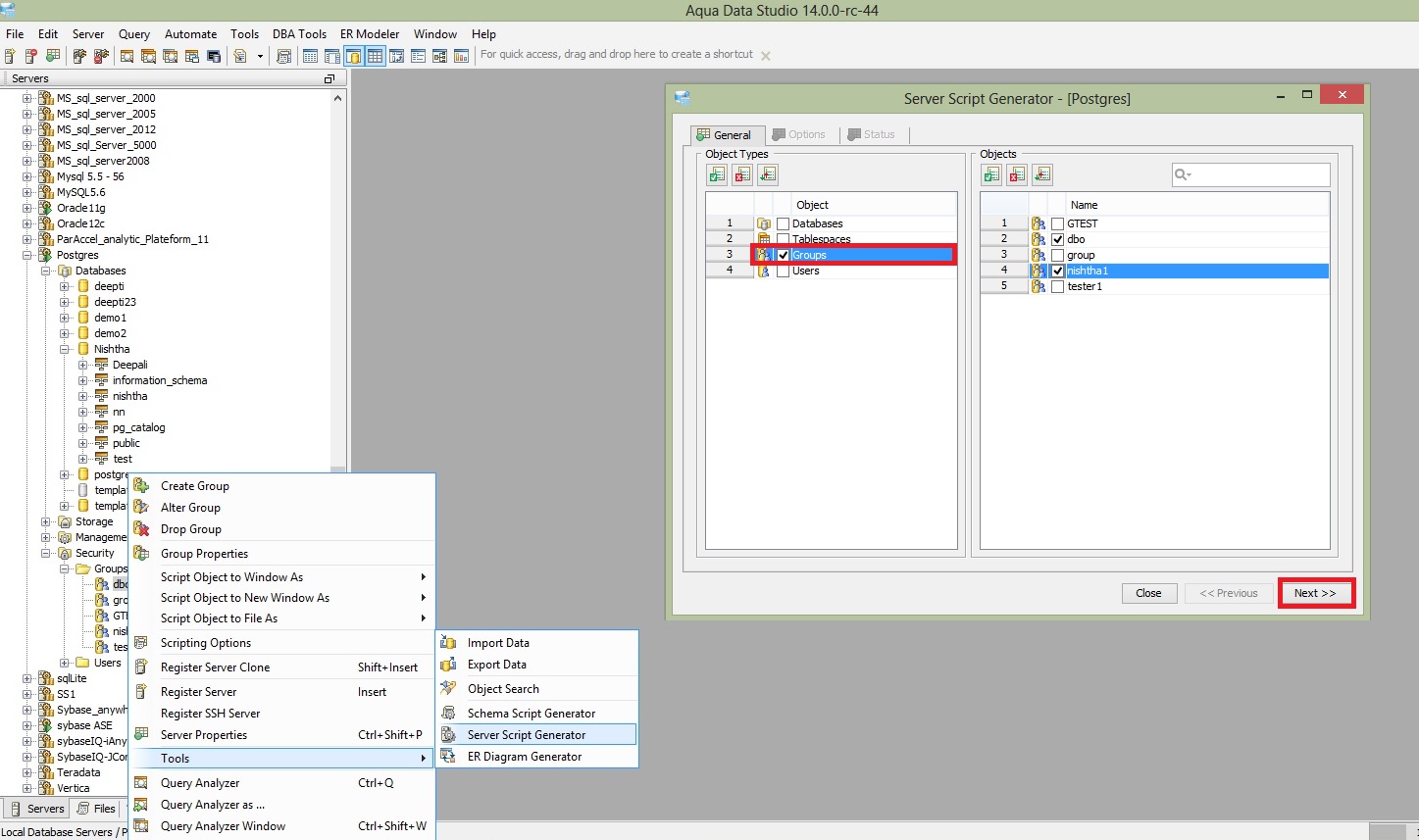Collapse the Nishtha database node

(x=65, y=349)
